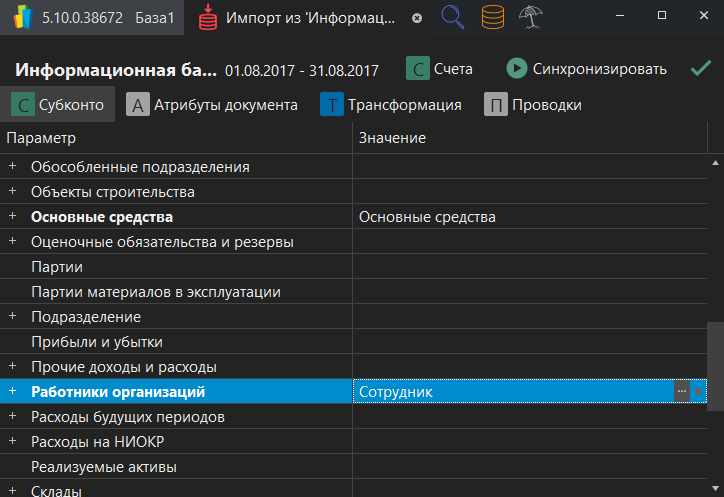Open the Счета section
The image size is (724, 497).
pyautogui.click(x=440, y=69)
